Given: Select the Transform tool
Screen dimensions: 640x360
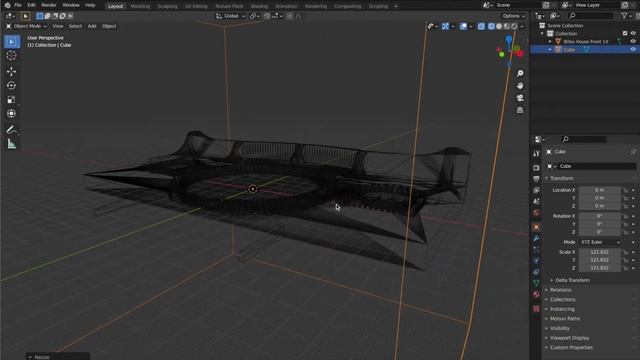Looking at the screenshot, I should click(x=11, y=113).
